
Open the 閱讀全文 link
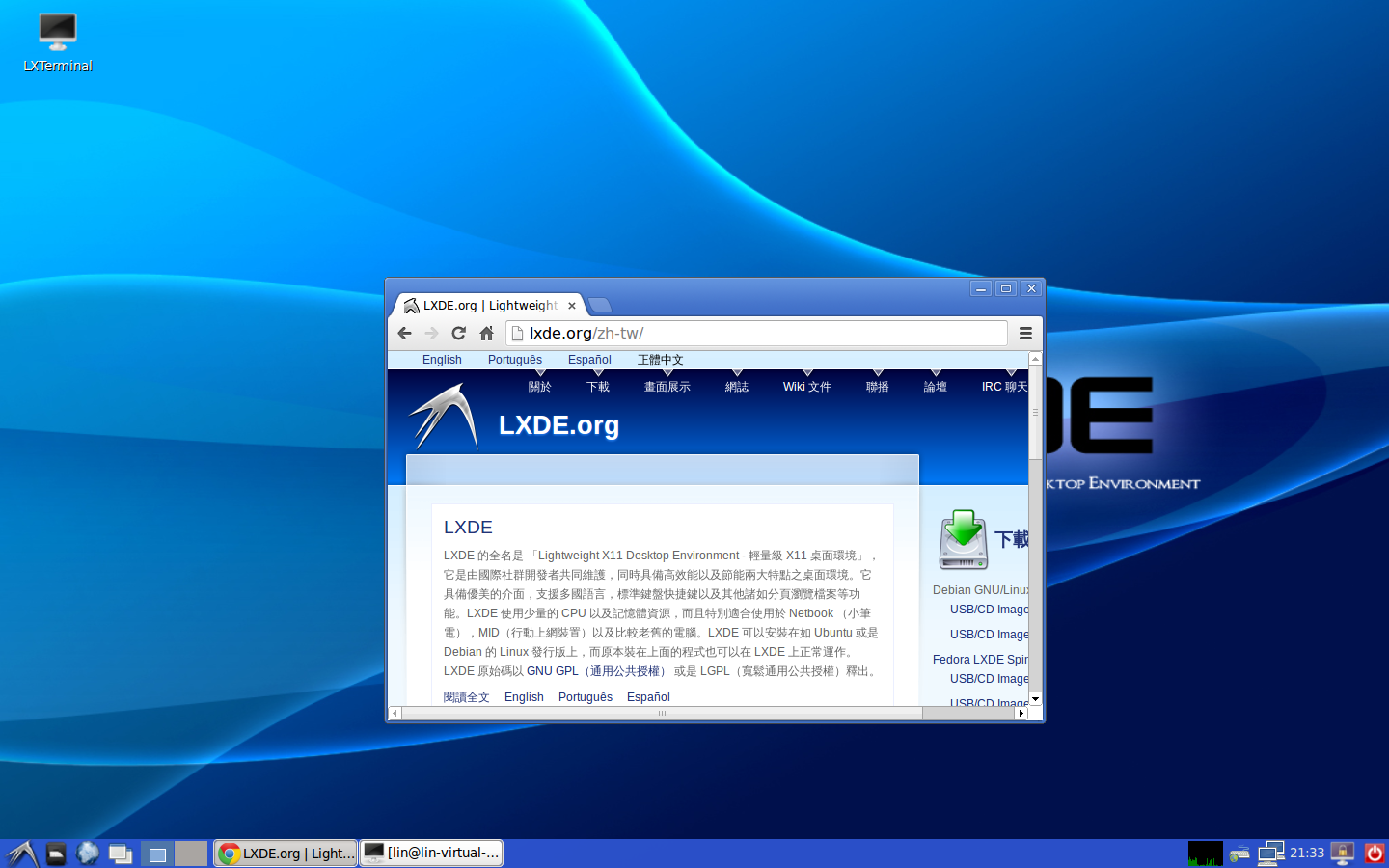pyautogui.click(x=467, y=696)
